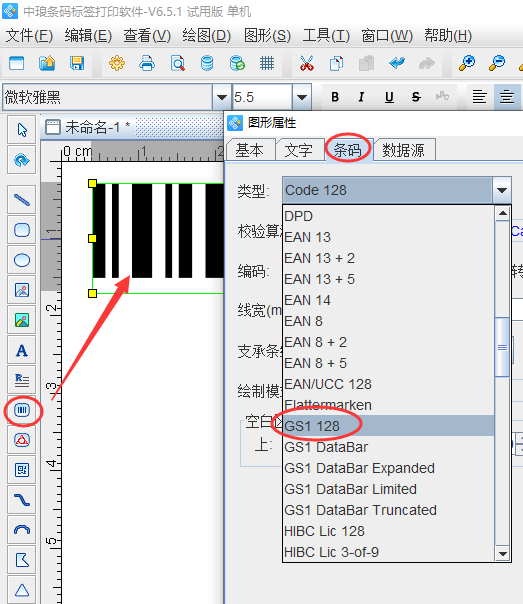Click the list scrollbar down arrow
Screen dimensions: 523x604
pyautogui.click(x=503, y=554)
